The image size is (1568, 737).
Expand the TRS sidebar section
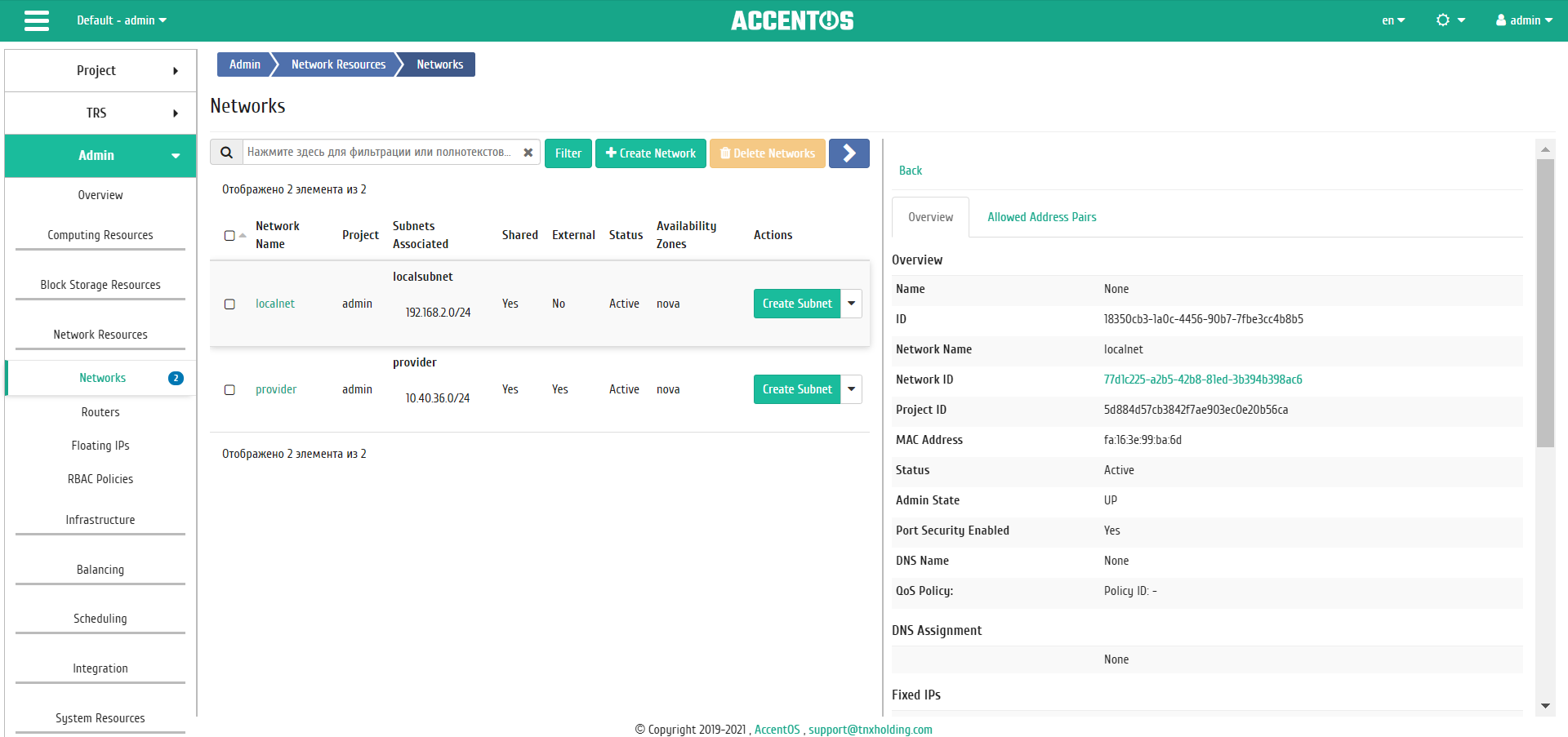tap(100, 113)
